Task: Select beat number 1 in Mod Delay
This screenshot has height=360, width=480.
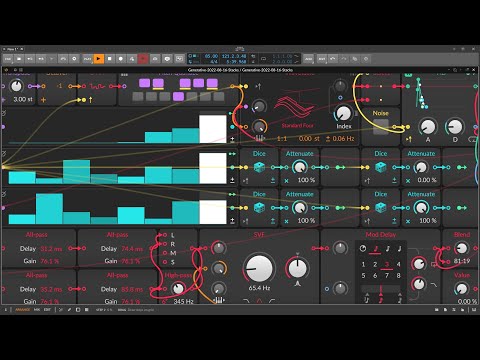Action: (363, 264)
